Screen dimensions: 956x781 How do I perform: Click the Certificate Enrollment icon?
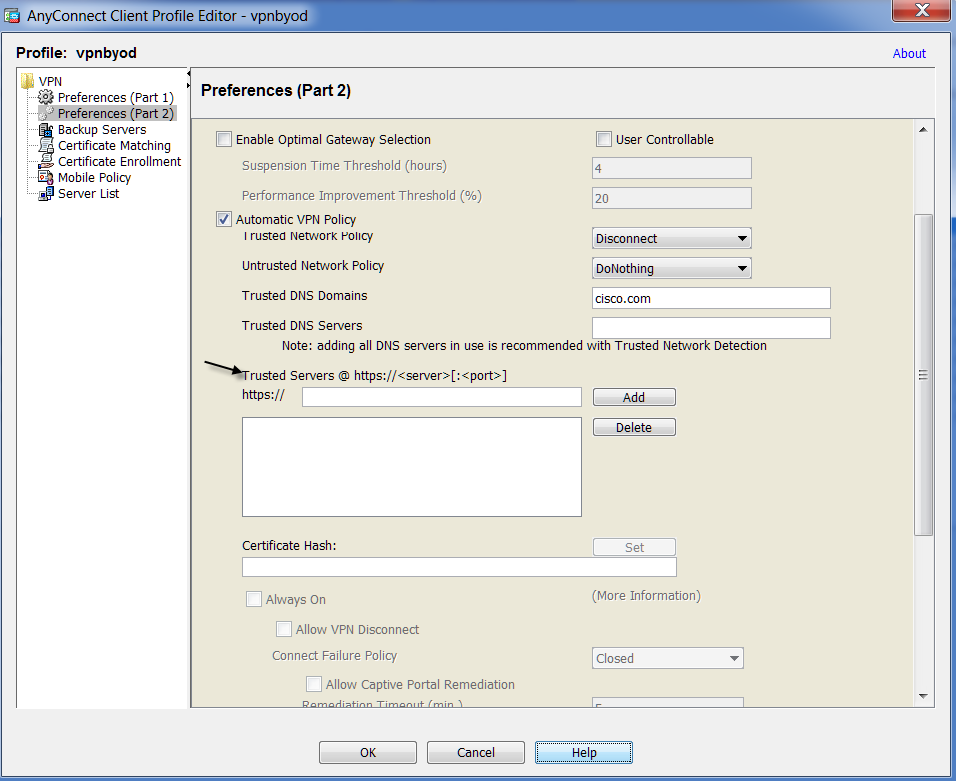(x=46, y=161)
